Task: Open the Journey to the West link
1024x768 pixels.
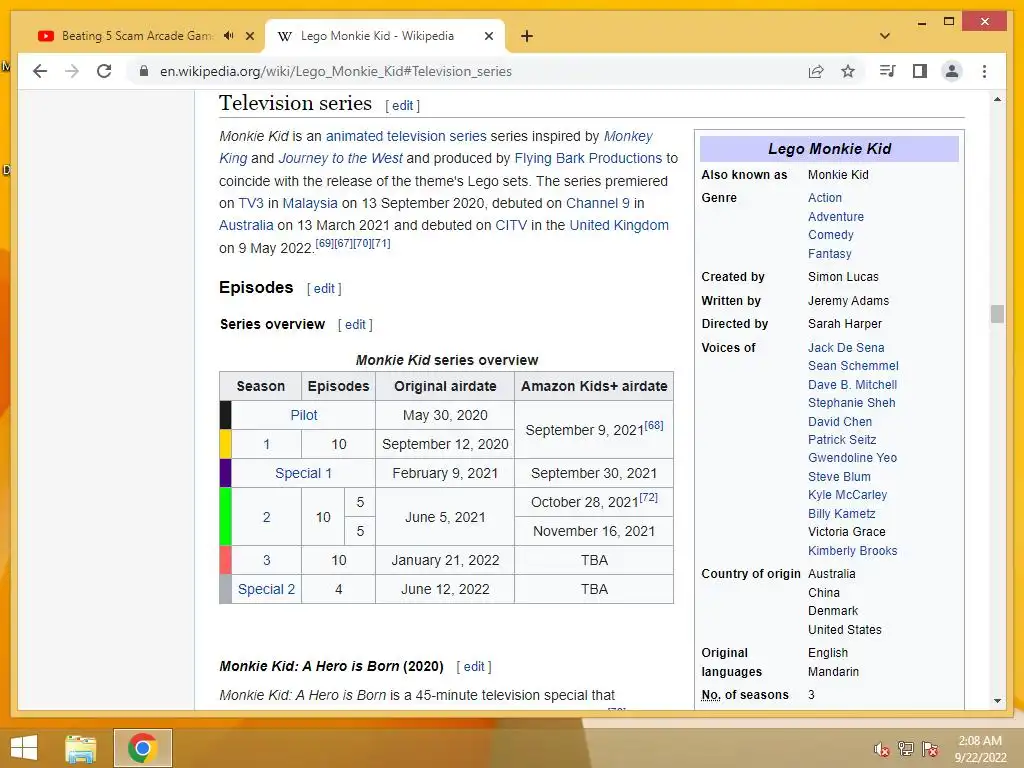Action: click(340, 158)
